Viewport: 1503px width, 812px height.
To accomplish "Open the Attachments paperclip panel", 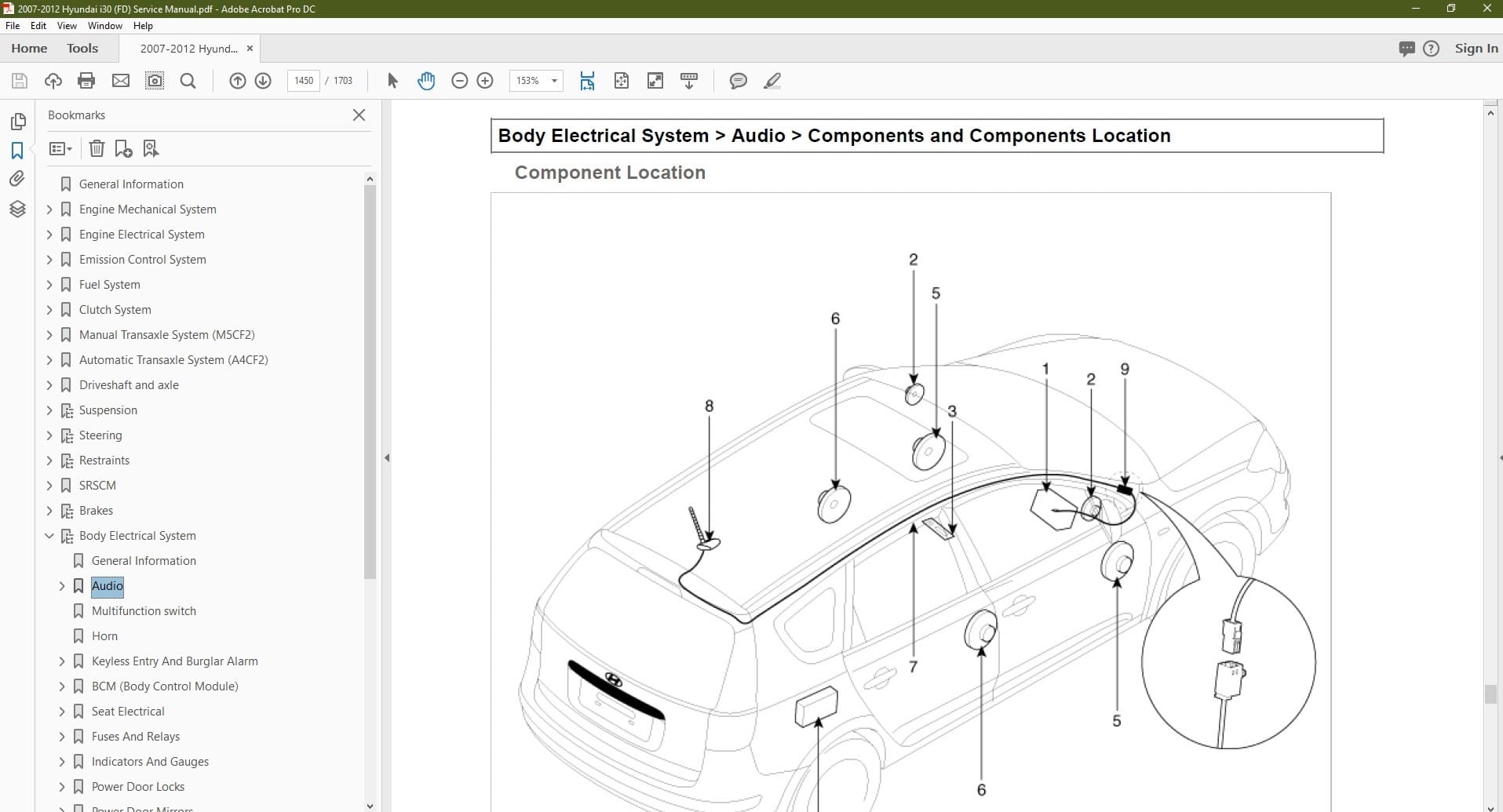I will (x=17, y=179).
